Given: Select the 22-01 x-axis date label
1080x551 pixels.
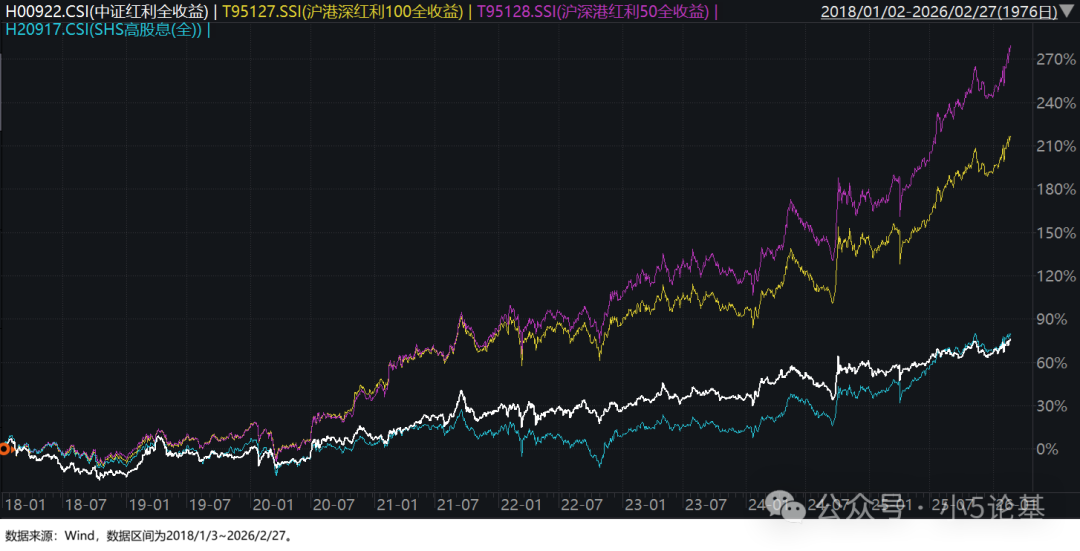Looking at the screenshot, I should click(520, 505).
